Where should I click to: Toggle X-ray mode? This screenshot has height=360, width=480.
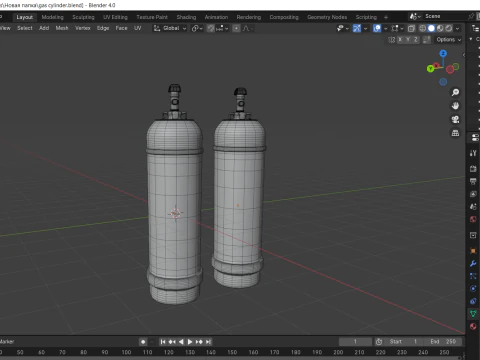pos(412,28)
